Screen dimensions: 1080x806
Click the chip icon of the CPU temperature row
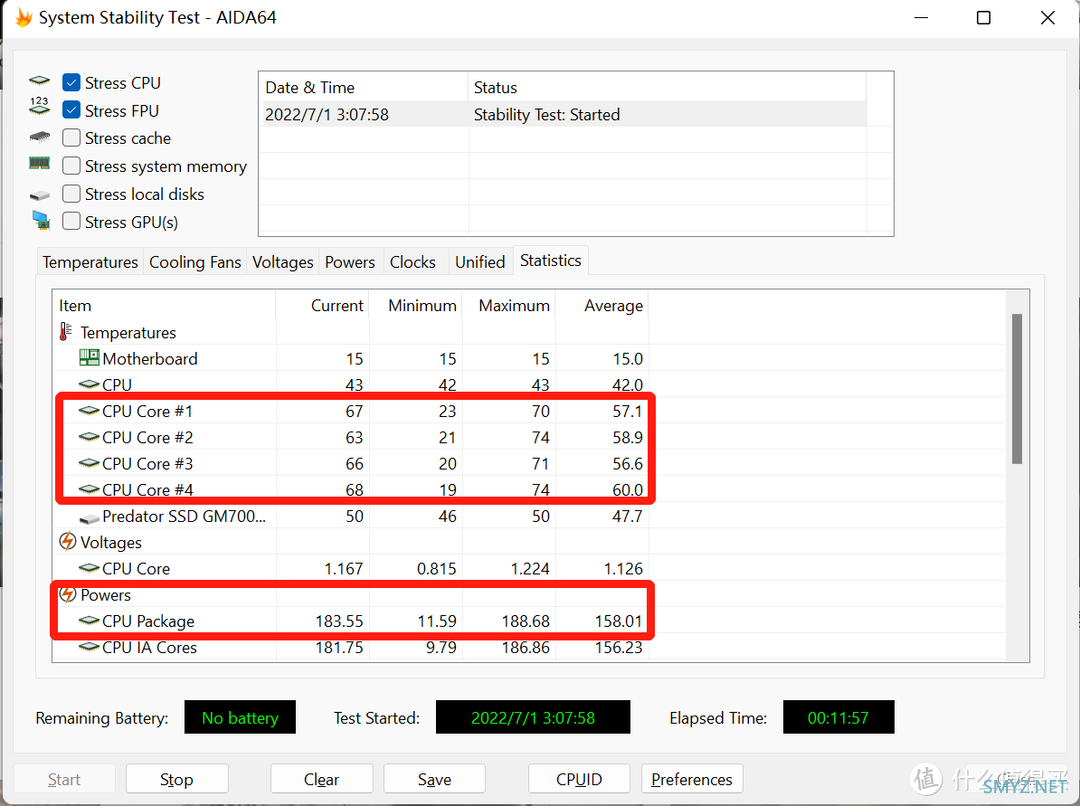[x=89, y=384]
